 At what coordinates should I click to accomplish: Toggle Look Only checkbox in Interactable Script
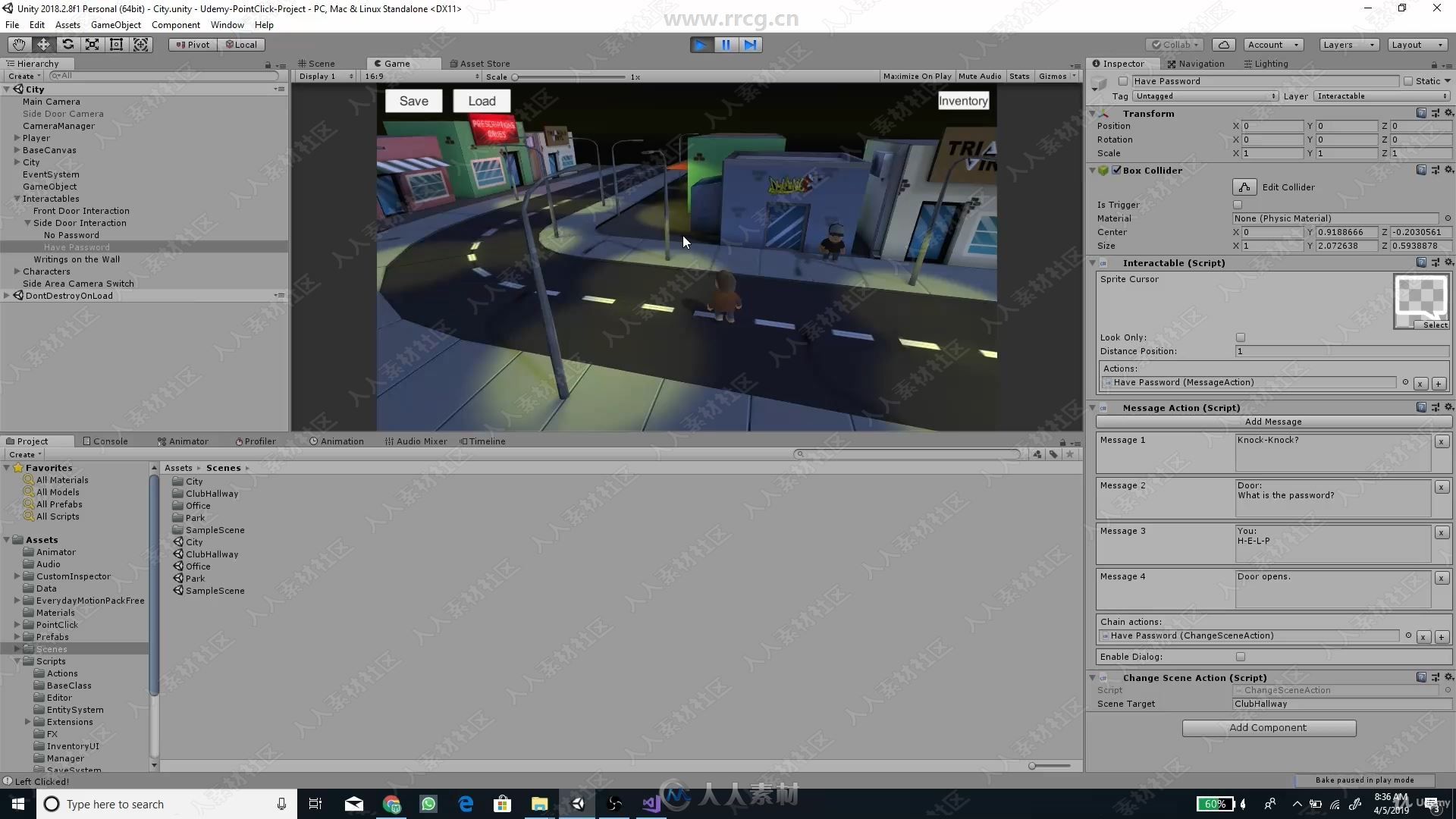click(1240, 337)
